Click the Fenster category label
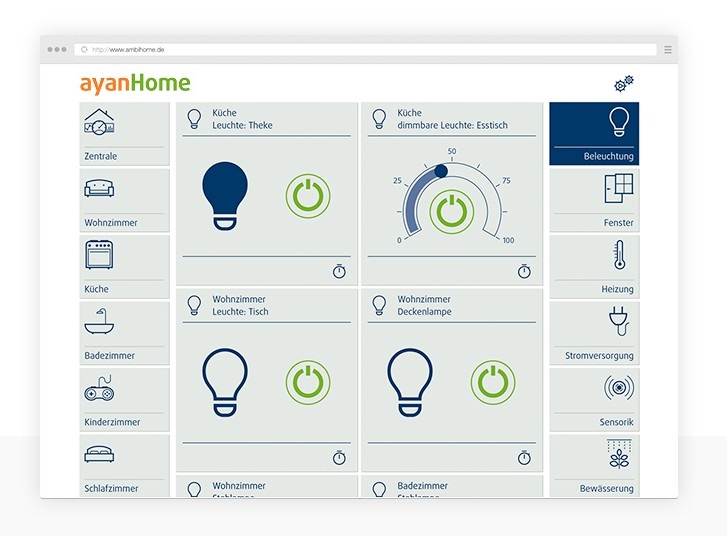This screenshot has height=536, width=727. 619,223
